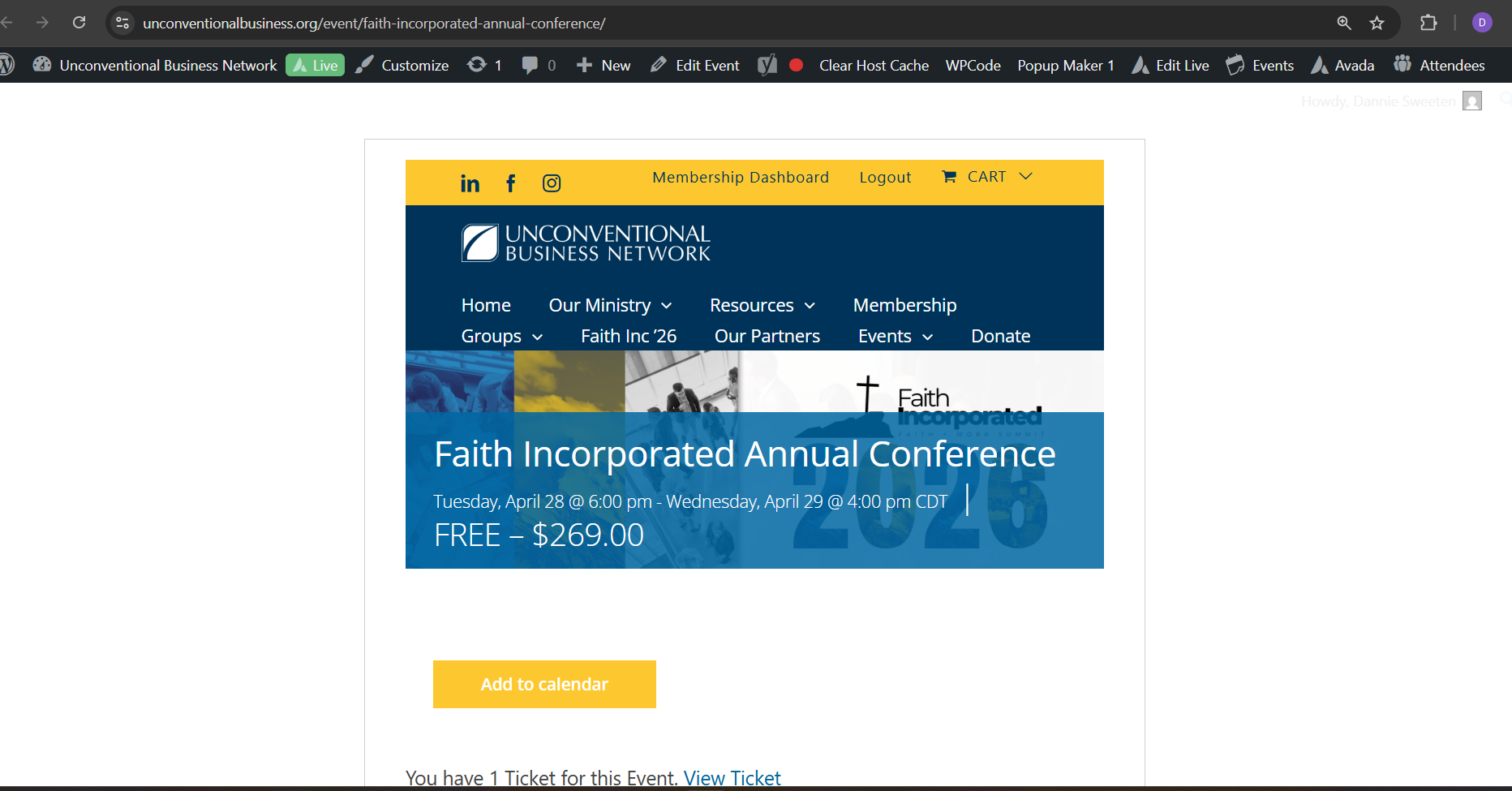Click the FREE – $269.00 price text
The height and width of the screenshot is (791, 1512).
point(539,535)
